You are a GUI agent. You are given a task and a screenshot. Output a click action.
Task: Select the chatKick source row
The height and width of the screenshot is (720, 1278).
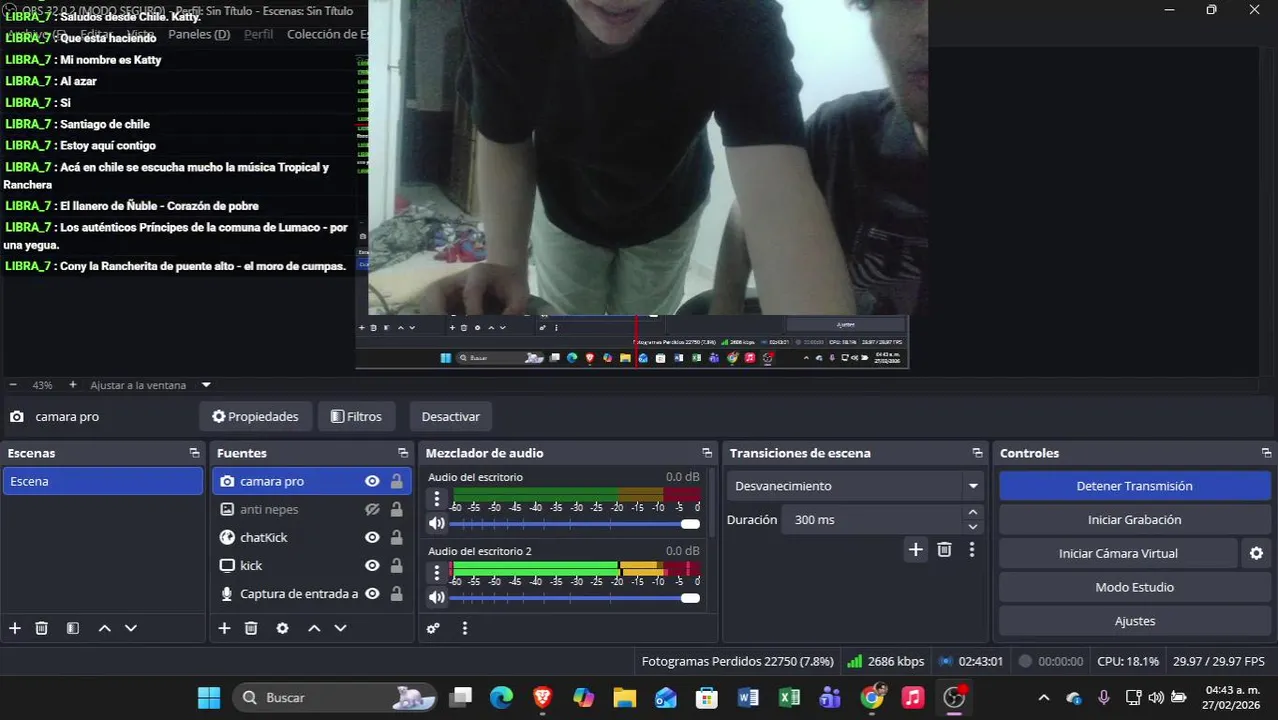tap(312, 537)
